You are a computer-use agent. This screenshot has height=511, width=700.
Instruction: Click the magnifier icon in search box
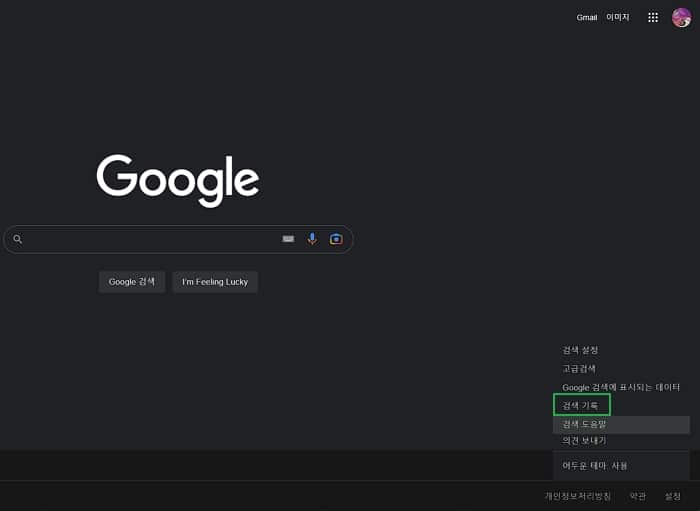17,239
